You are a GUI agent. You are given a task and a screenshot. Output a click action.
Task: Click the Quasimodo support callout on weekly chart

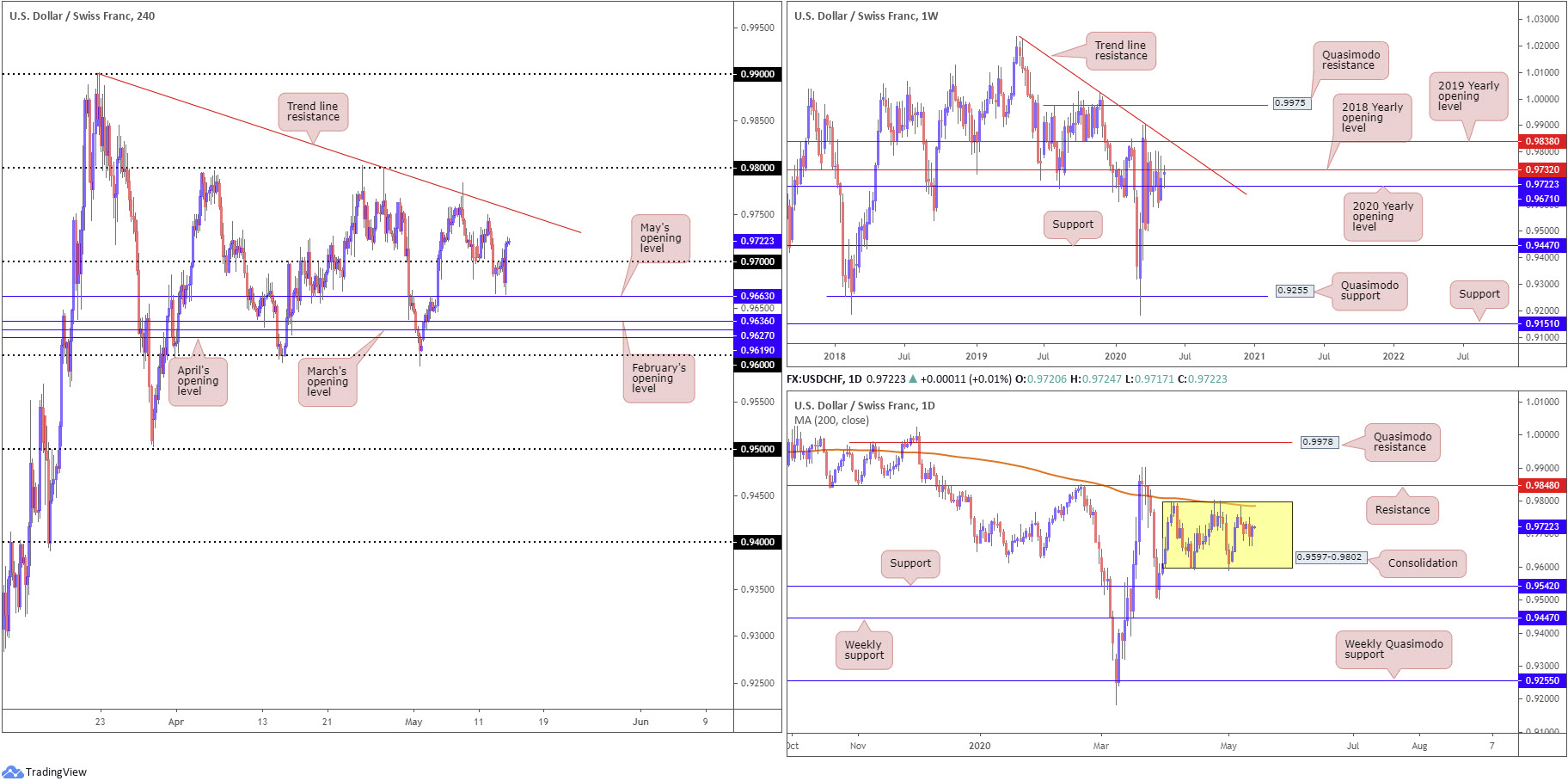pyautogui.click(x=1369, y=291)
